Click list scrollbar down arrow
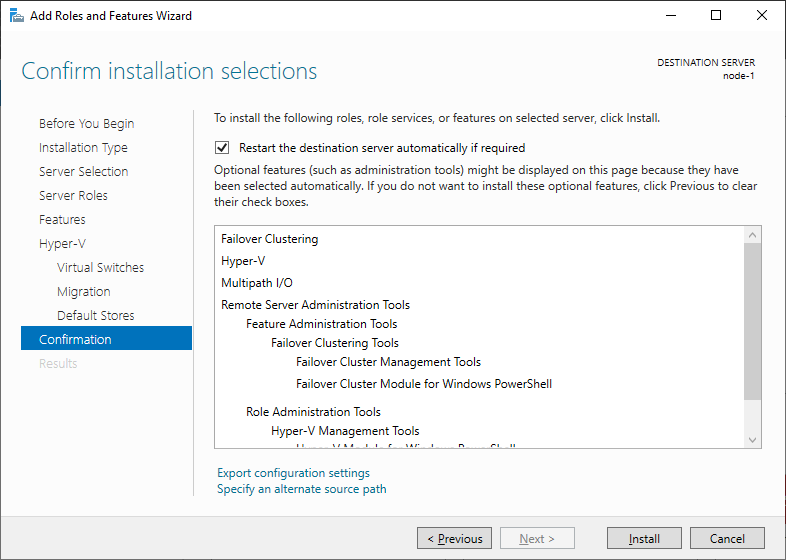786x560 pixels. pos(752,440)
